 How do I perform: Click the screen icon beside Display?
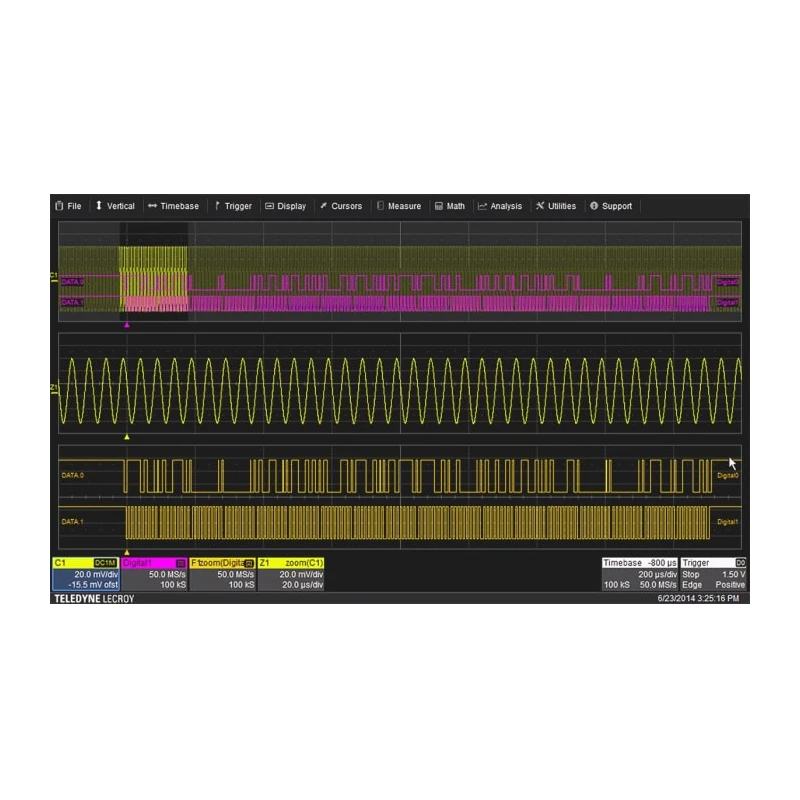(269, 206)
